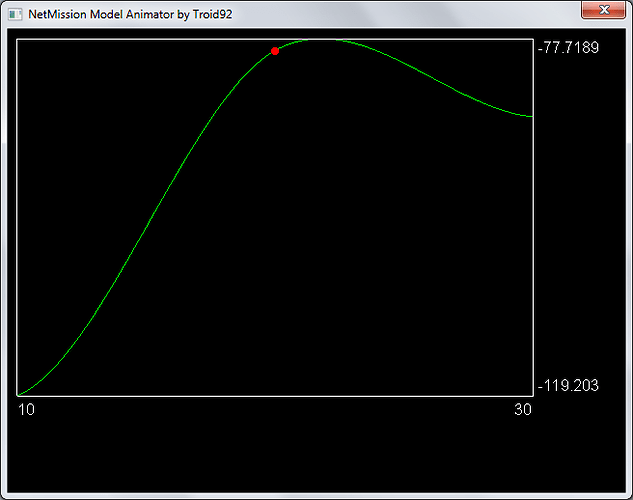Viewport: 633px width, 500px height.
Task: Click the start frame label 10
Action: tap(26, 410)
